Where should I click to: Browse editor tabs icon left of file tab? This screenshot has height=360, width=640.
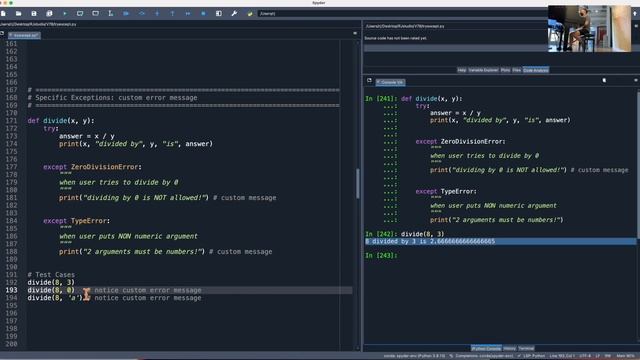(x=2, y=33)
